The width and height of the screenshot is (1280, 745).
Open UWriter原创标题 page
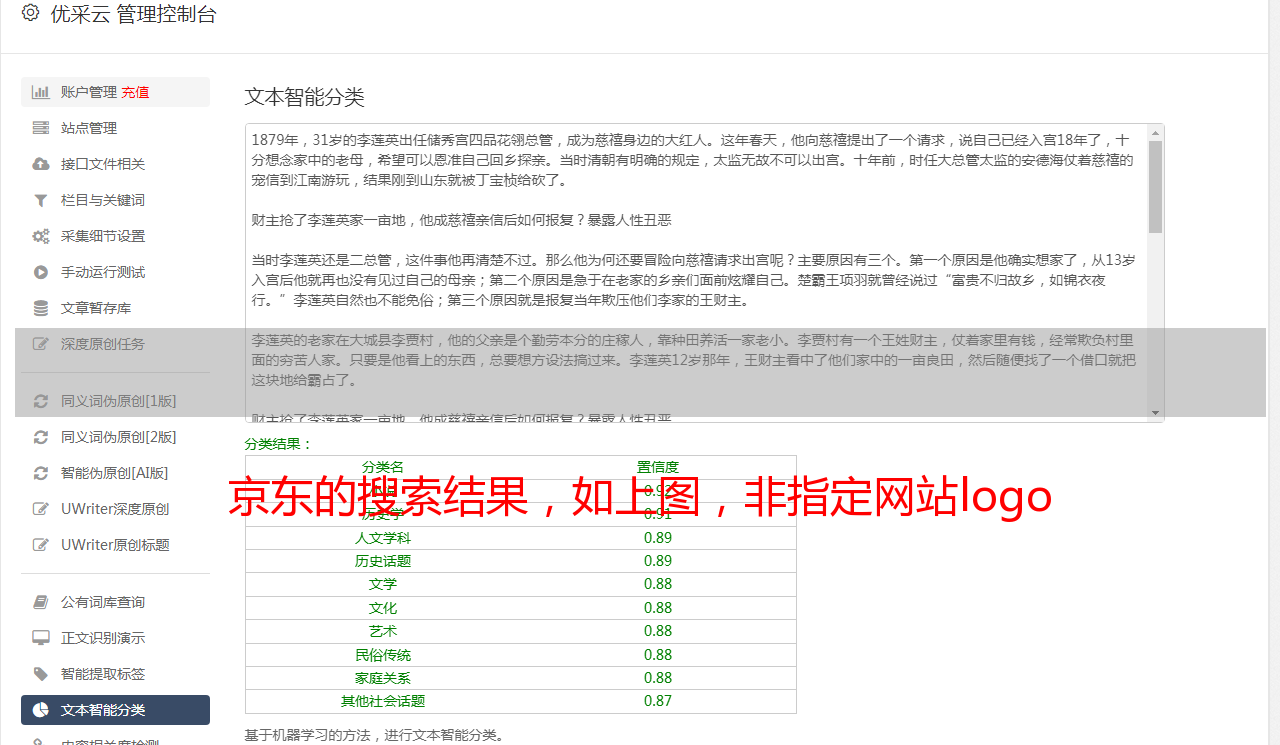point(115,545)
